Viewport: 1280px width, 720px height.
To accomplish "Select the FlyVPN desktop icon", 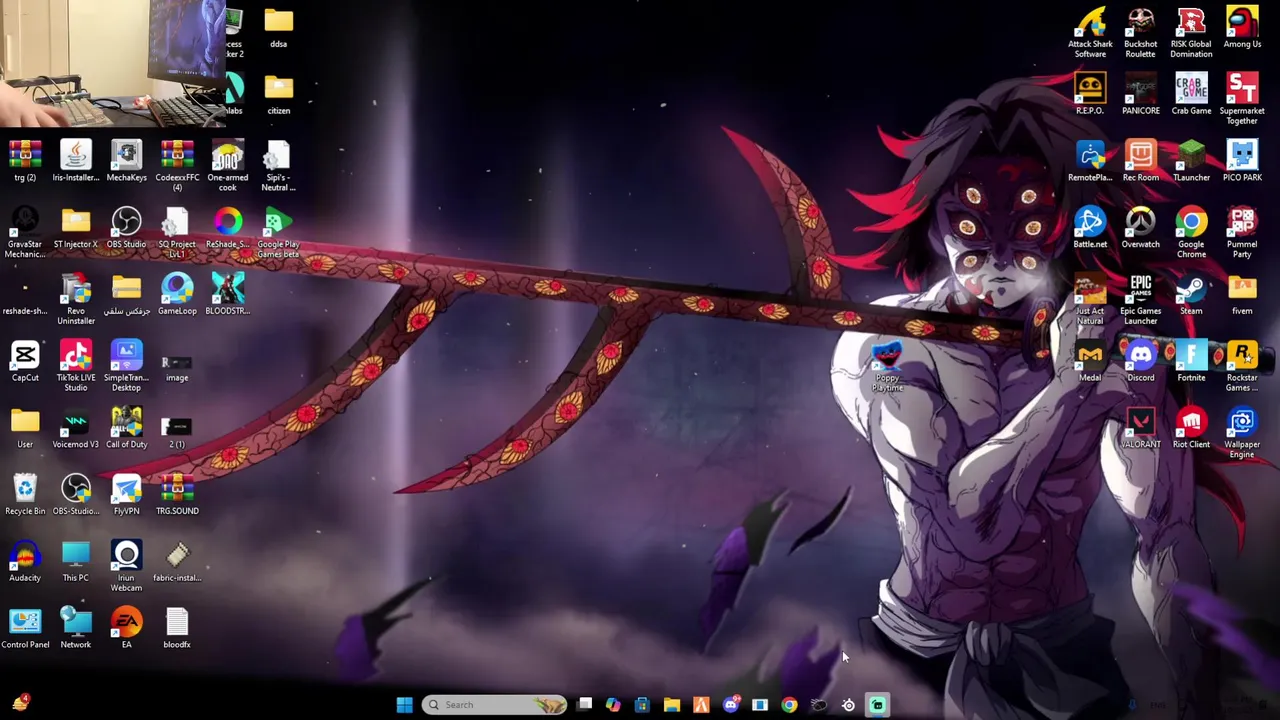I will coord(126,495).
